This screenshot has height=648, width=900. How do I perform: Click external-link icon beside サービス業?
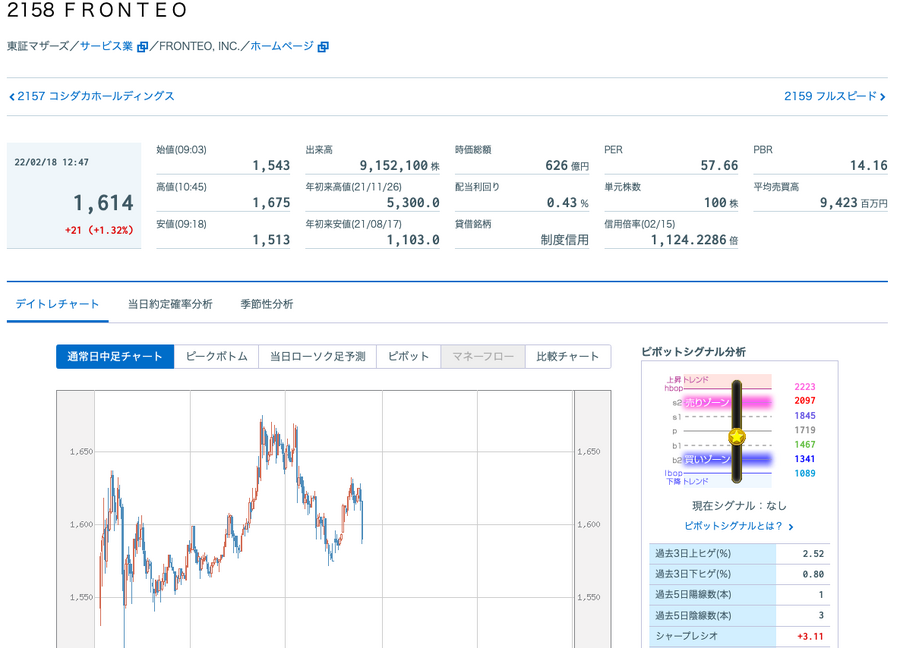coord(142,47)
